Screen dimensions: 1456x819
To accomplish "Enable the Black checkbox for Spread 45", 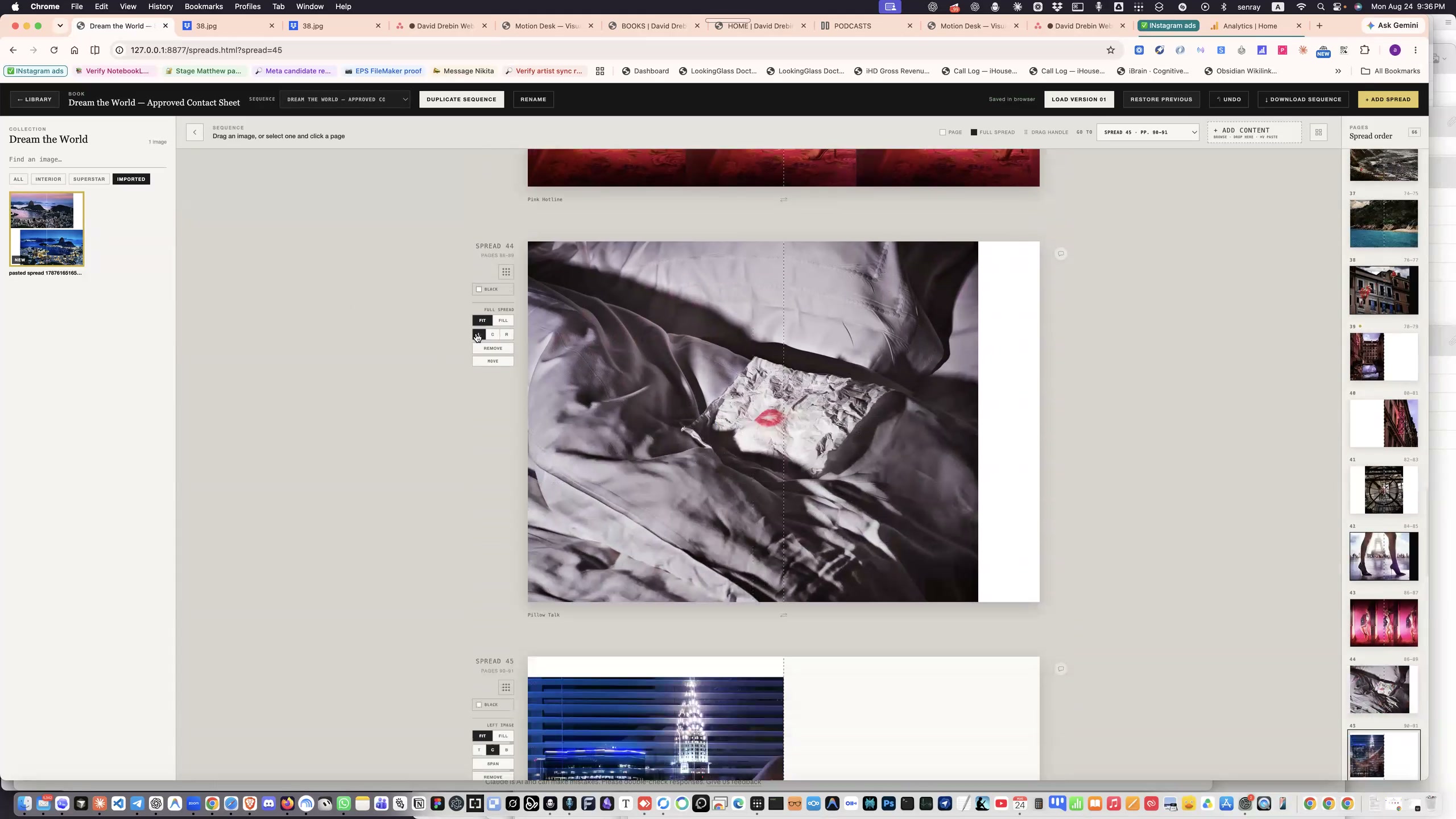I will click(x=479, y=705).
